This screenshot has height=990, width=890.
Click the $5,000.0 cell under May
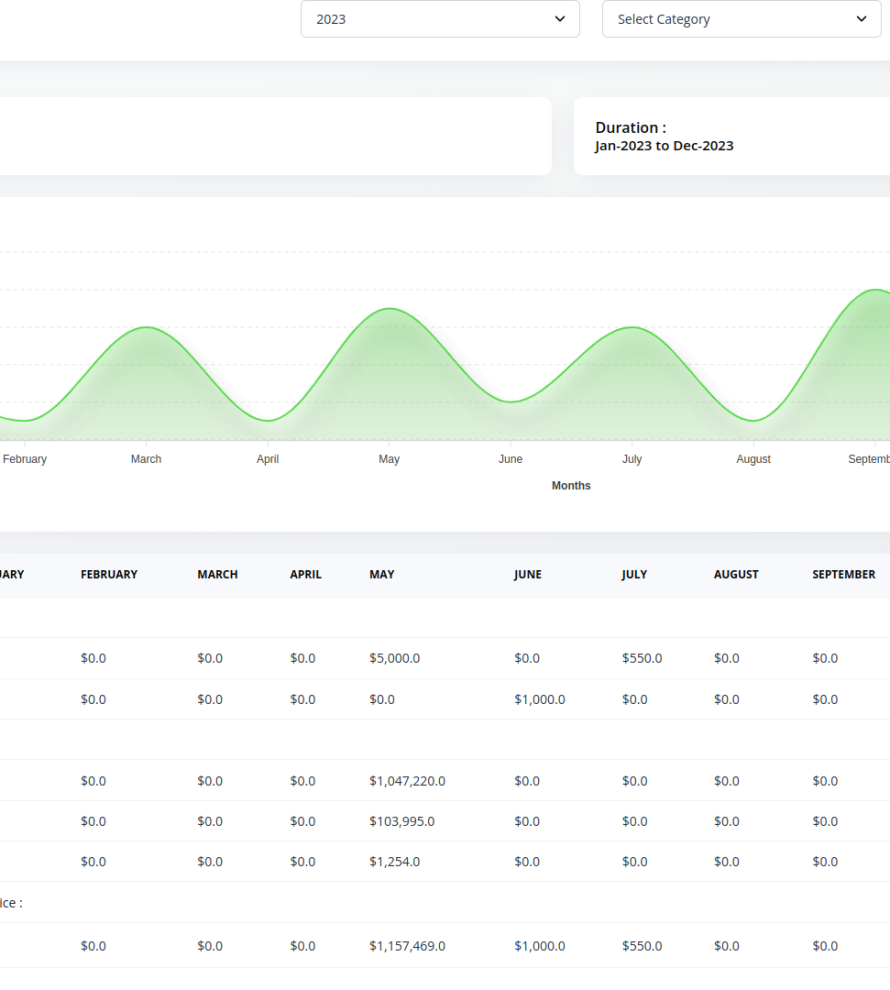[394, 658]
